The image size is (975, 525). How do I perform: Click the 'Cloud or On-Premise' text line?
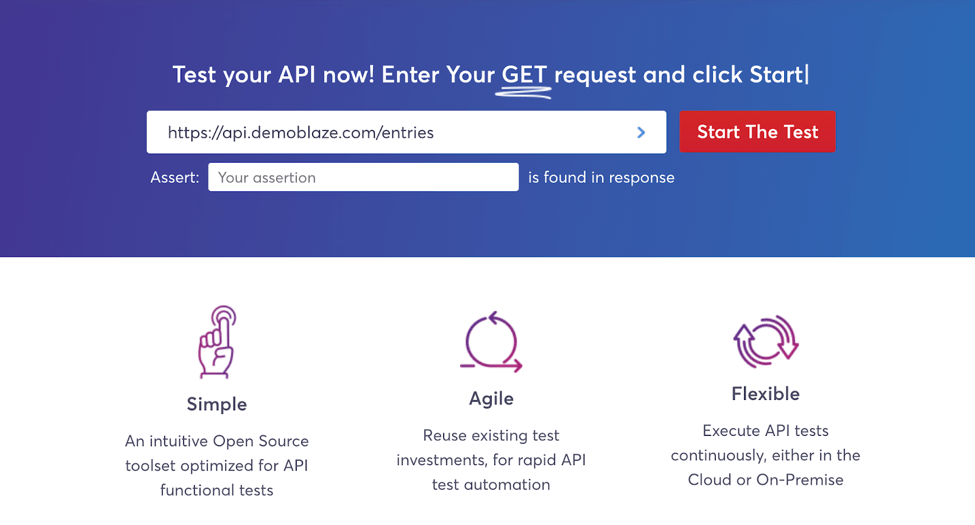[765, 480]
